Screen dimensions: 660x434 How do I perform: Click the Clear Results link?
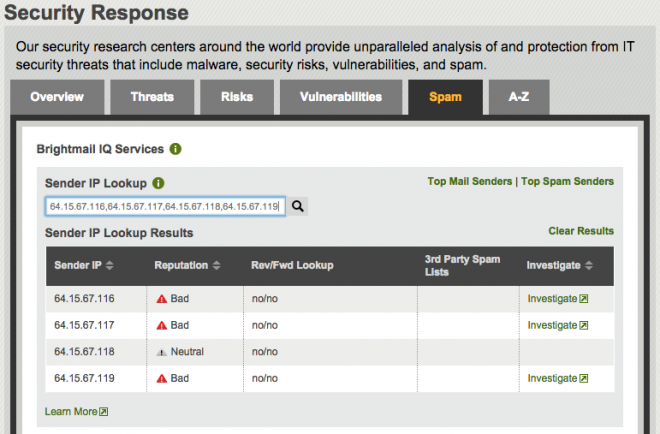[x=581, y=231]
